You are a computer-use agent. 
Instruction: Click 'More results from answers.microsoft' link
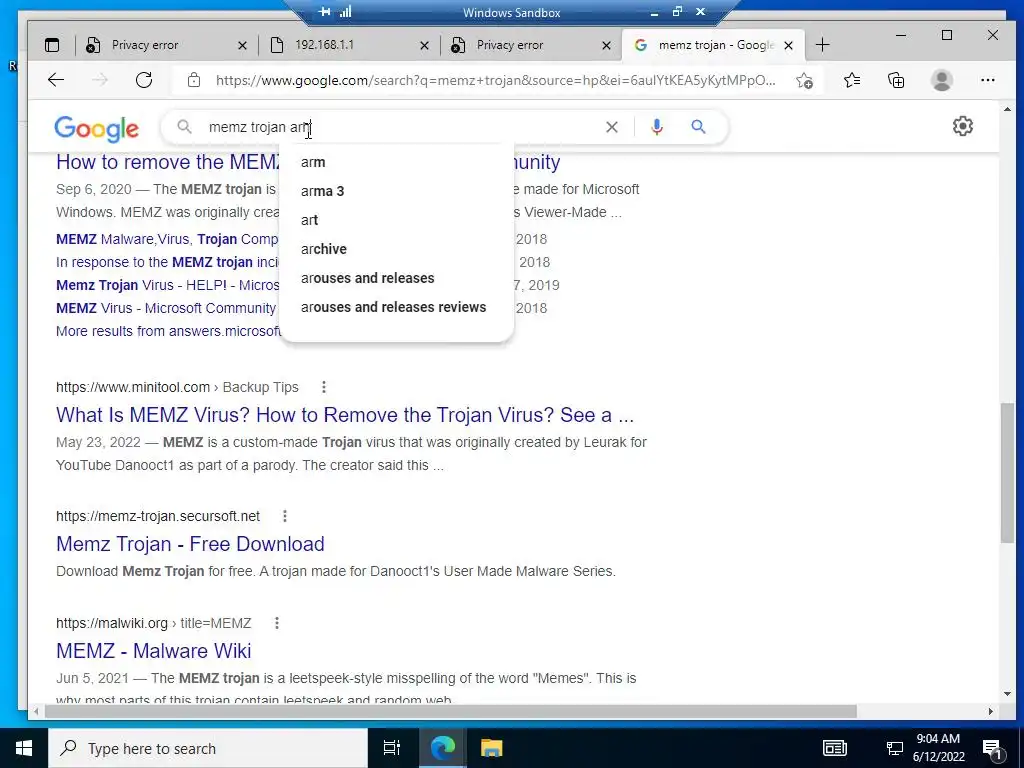(168, 331)
